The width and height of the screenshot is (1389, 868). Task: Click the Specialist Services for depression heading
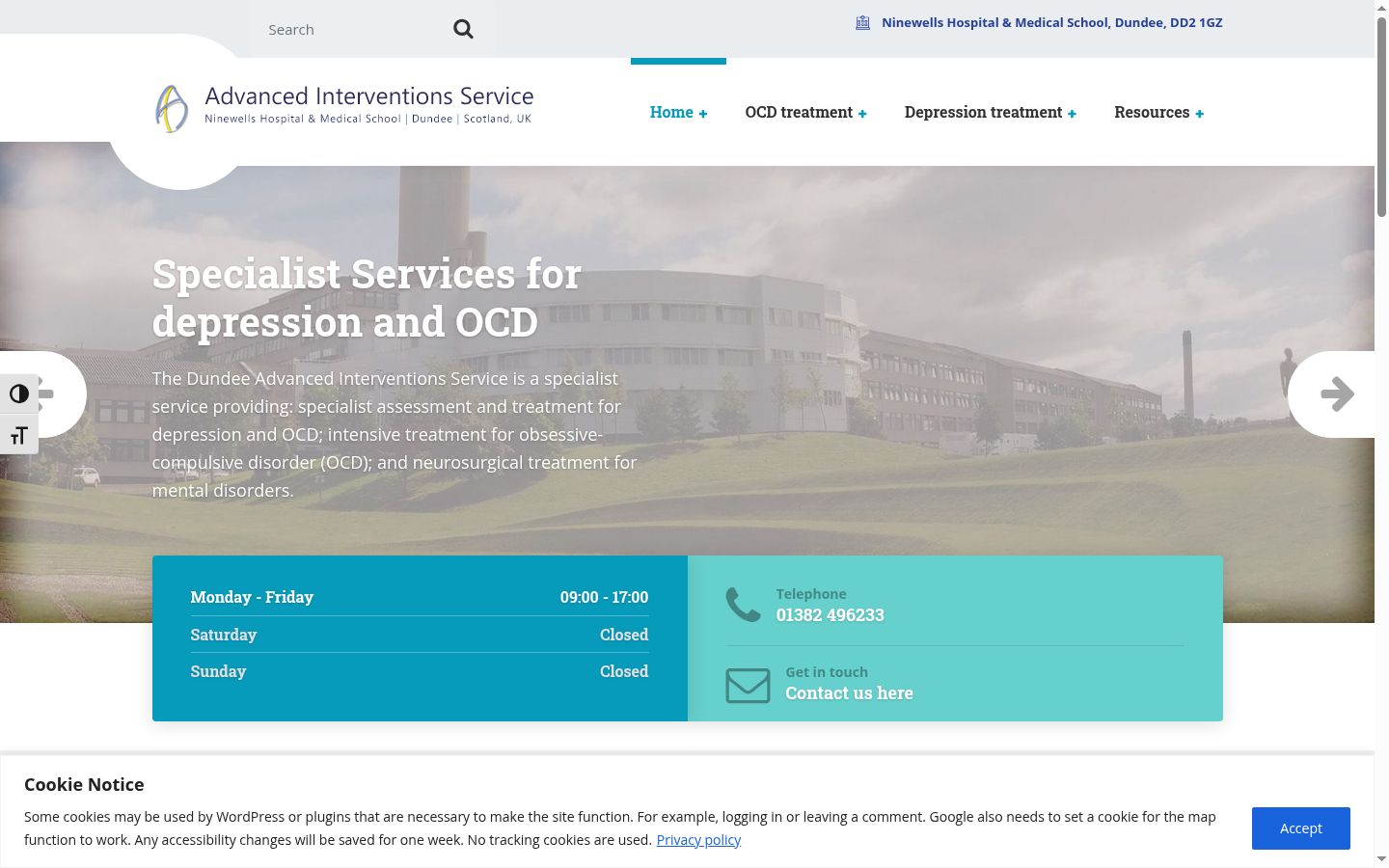tap(367, 298)
